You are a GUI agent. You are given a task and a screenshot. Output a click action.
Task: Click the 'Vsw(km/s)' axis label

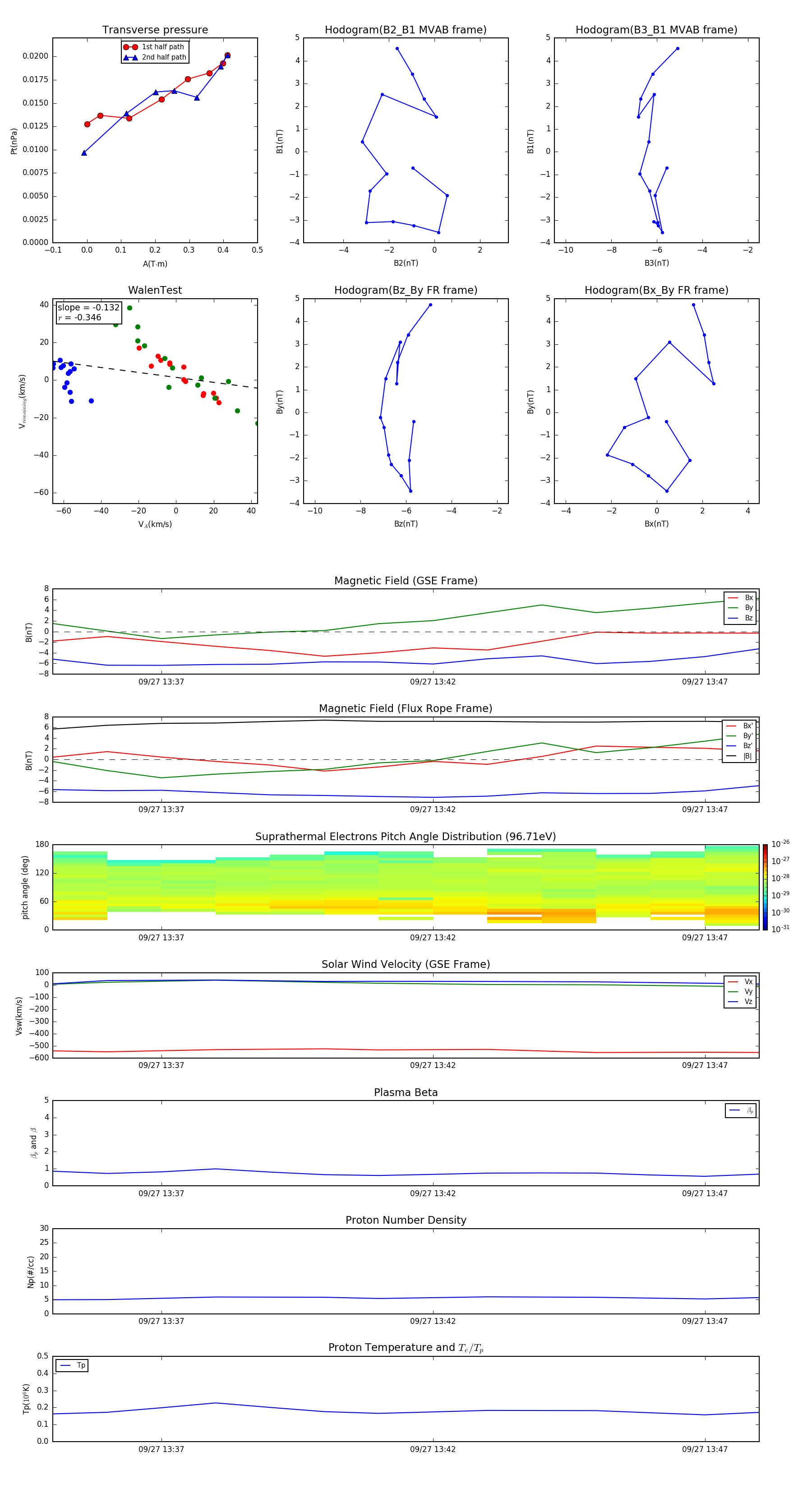[x=18, y=1016]
